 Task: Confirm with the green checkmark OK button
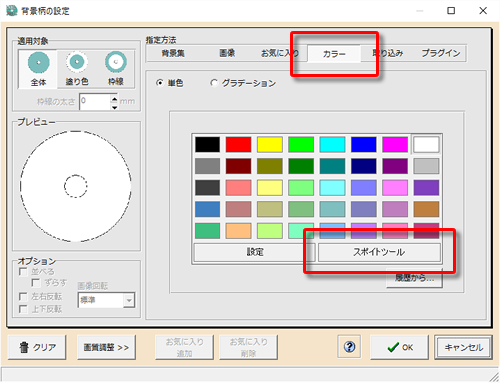pos(399,347)
